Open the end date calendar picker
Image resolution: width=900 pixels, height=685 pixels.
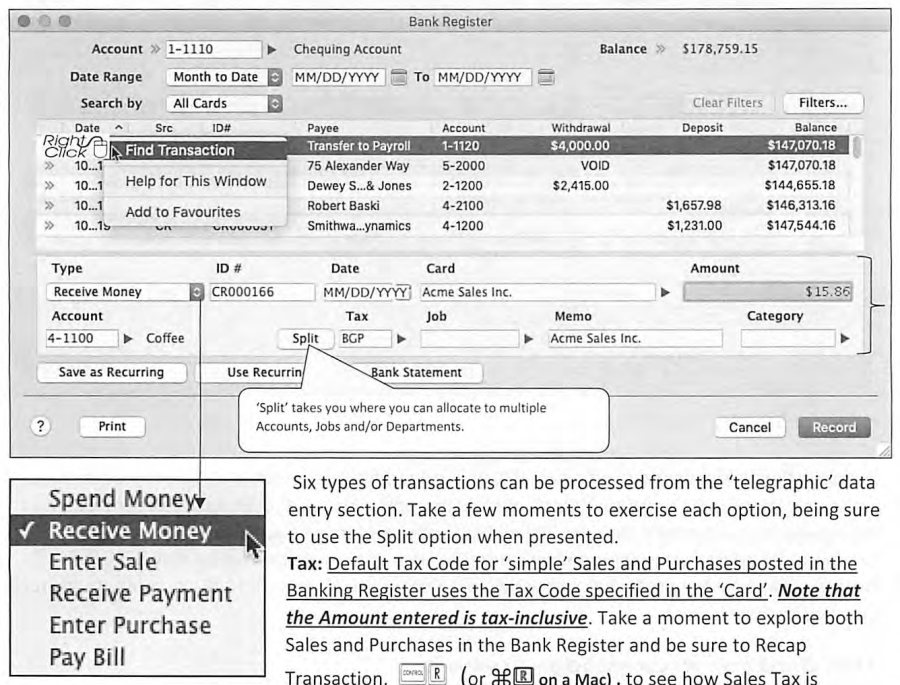546,77
